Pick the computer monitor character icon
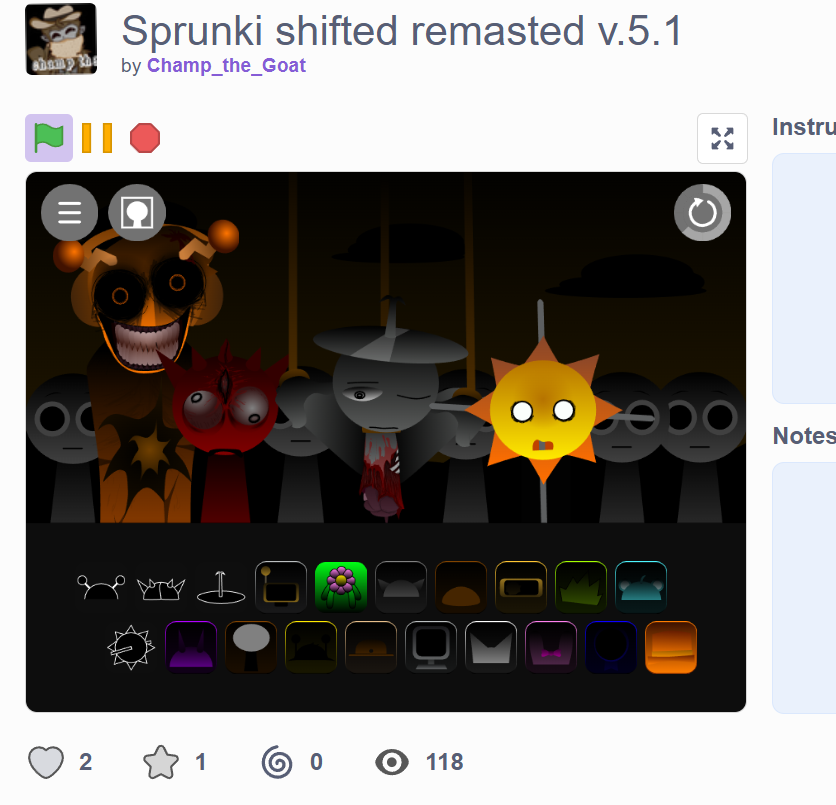This screenshot has width=836, height=805. (x=431, y=647)
